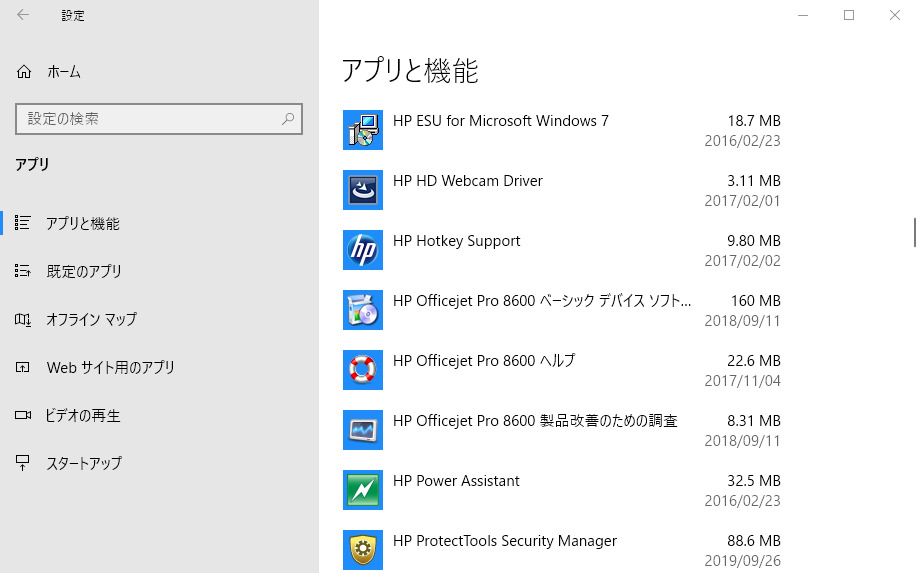Open ホーム in the settings sidebar
The image size is (918, 573).
[x=63, y=72]
